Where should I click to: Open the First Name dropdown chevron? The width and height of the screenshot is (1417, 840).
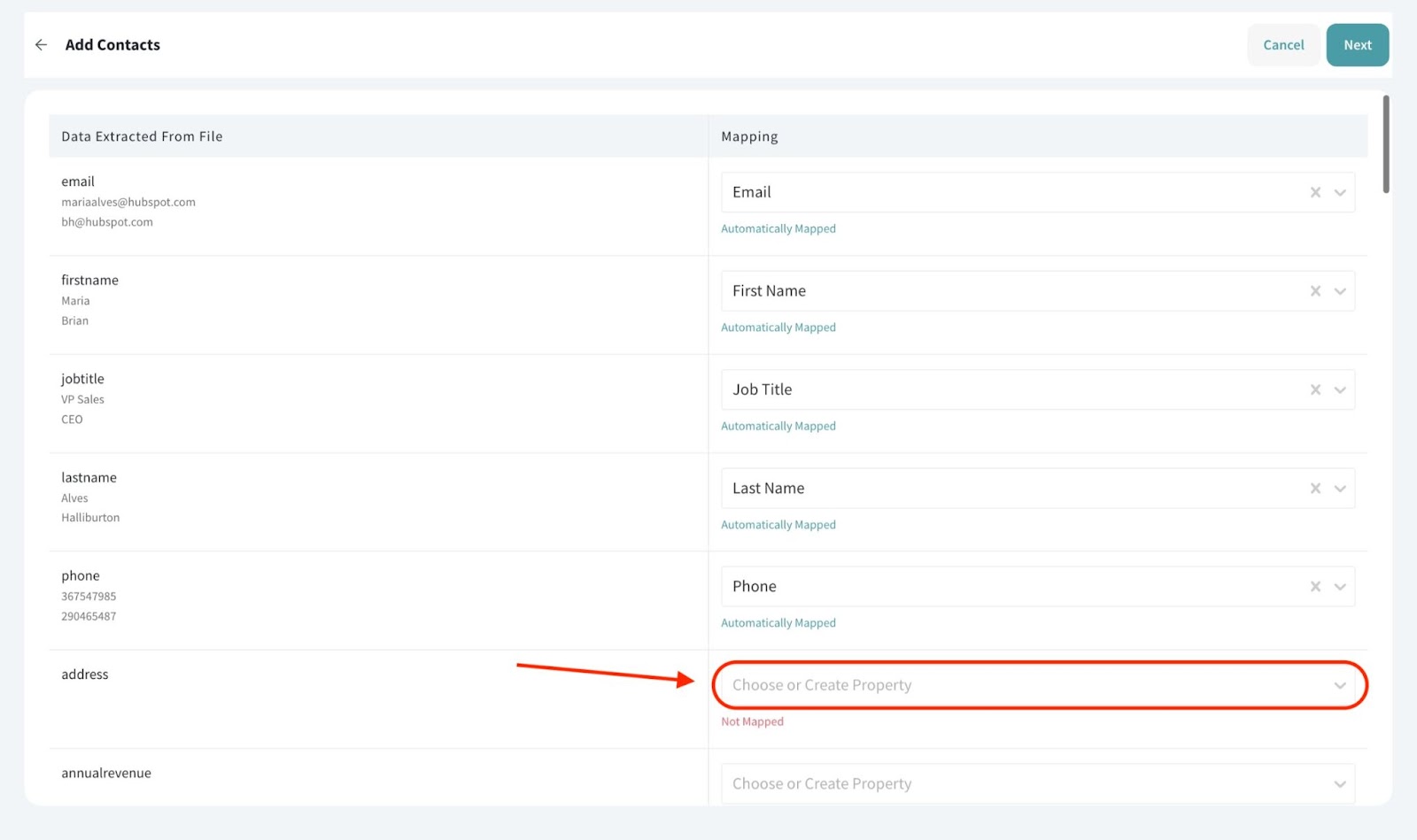pos(1340,291)
